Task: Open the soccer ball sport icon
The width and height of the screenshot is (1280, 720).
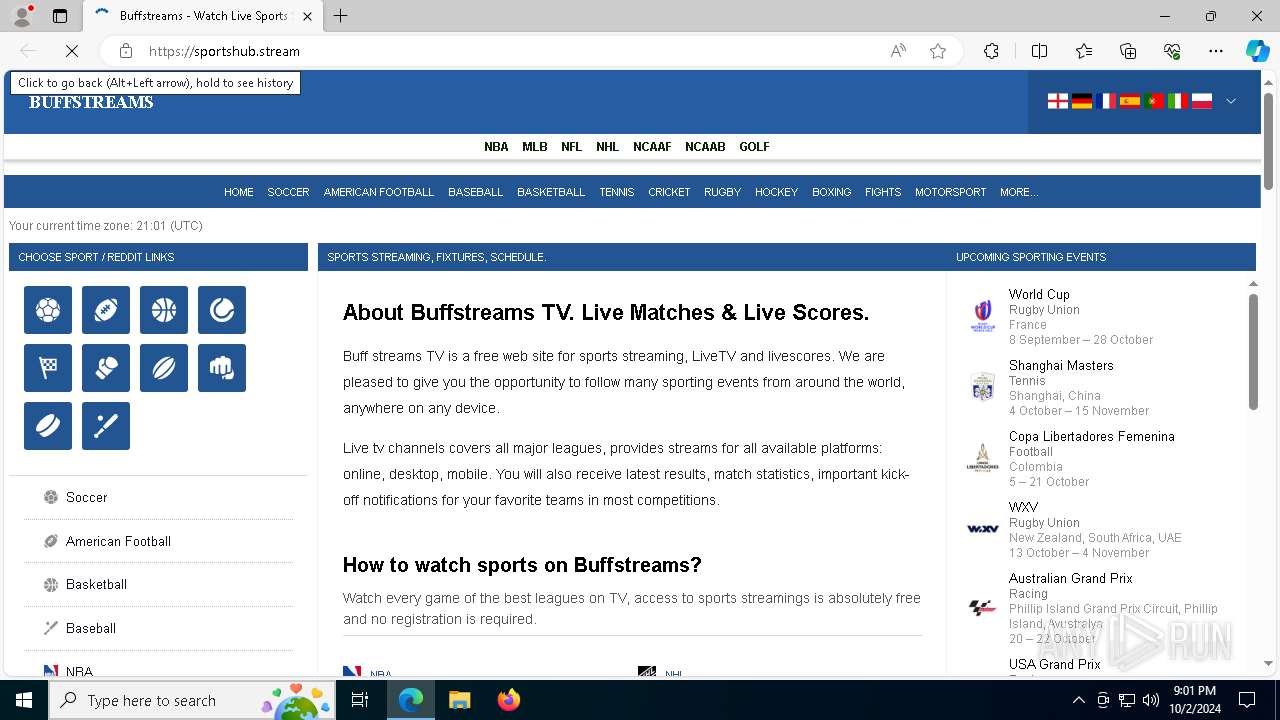Action: point(48,310)
